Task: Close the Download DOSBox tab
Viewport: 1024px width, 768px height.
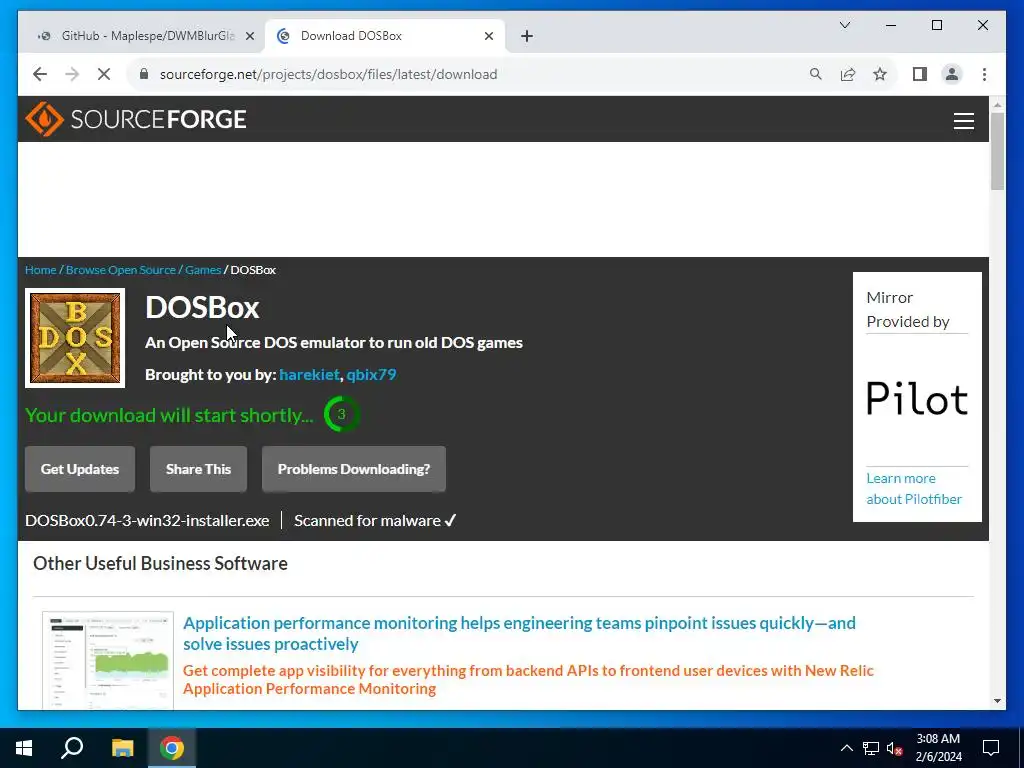Action: 488,36
